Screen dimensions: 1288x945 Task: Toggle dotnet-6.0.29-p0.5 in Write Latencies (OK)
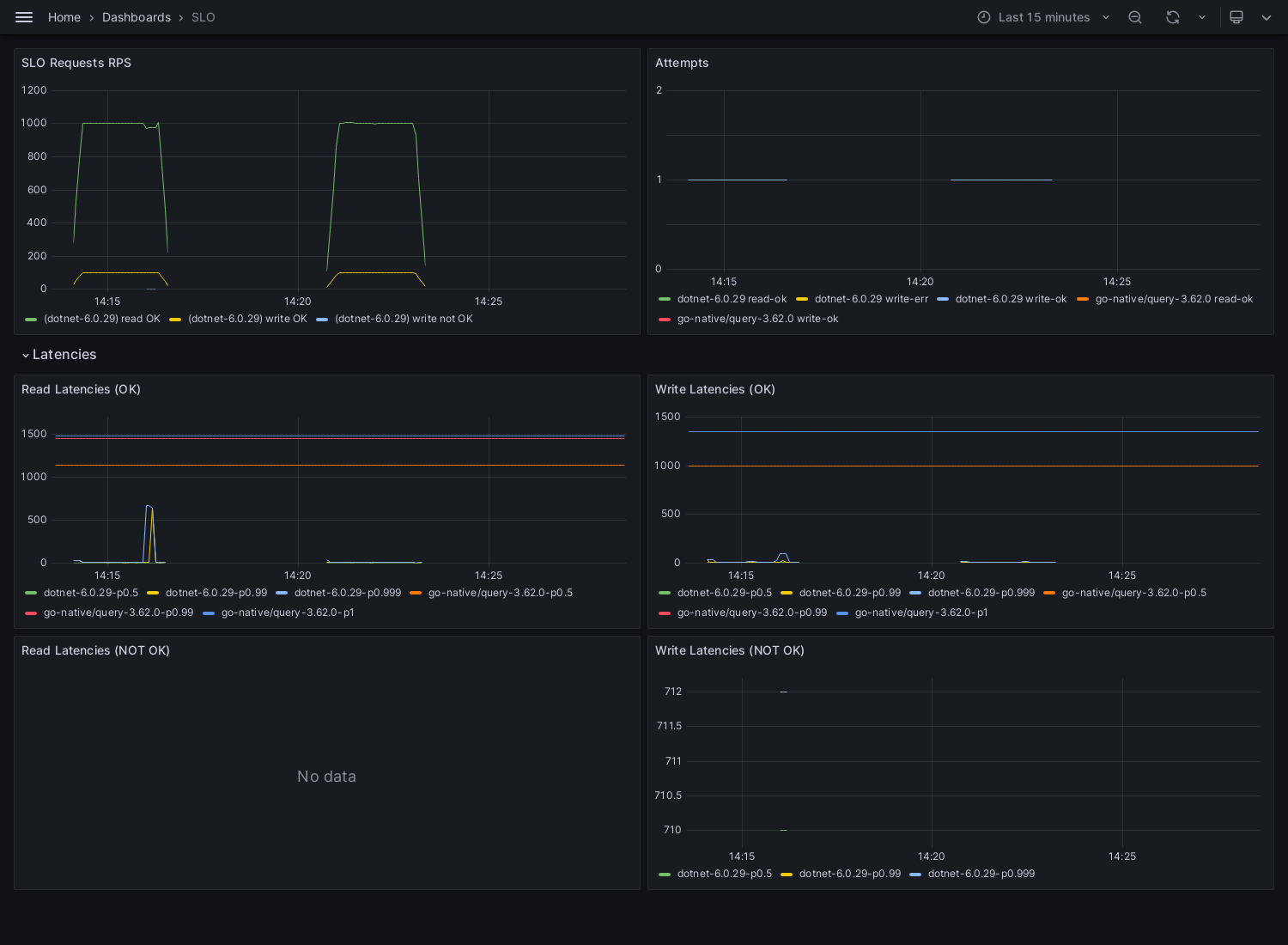(x=725, y=593)
